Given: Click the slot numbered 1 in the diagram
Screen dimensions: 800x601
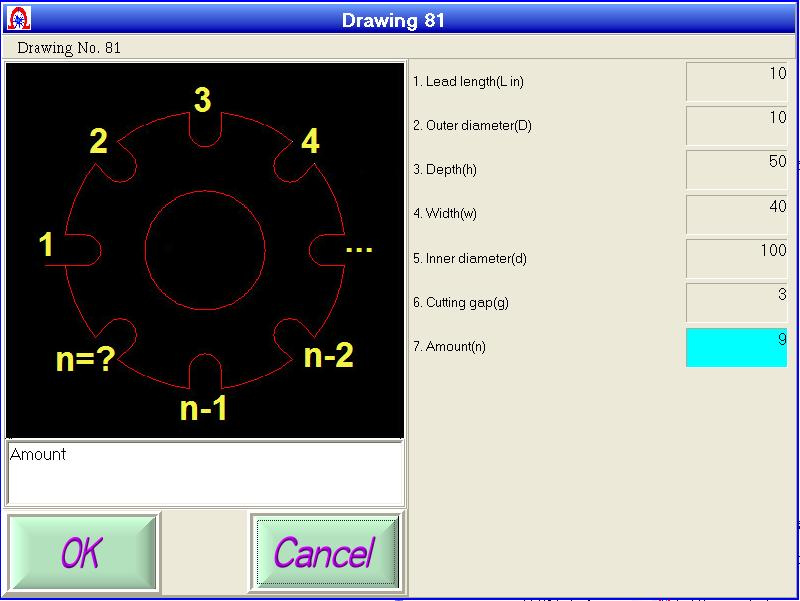Looking at the screenshot, I should tap(80, 249).
